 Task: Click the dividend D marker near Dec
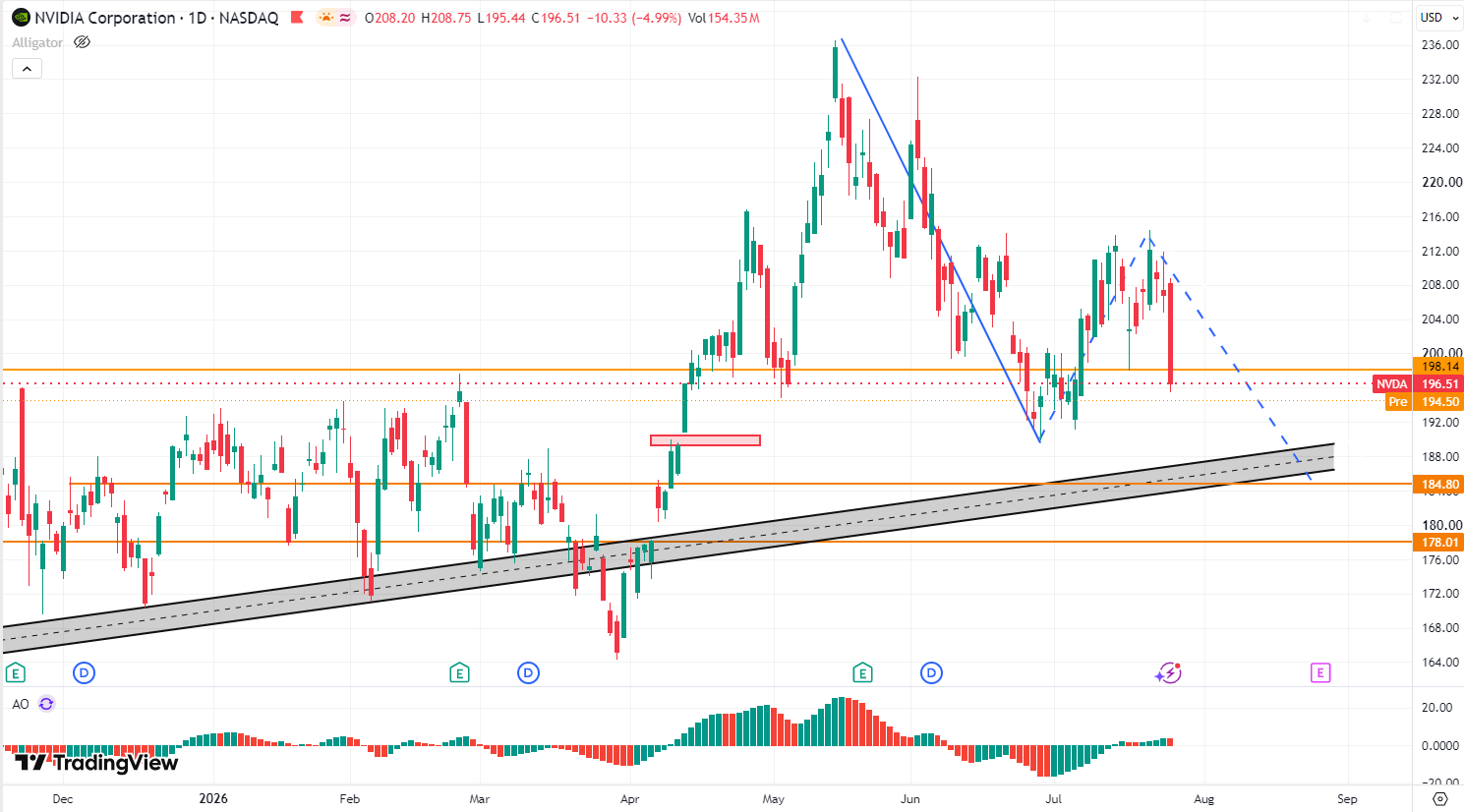pyautogui.click(x=85, y=673)
